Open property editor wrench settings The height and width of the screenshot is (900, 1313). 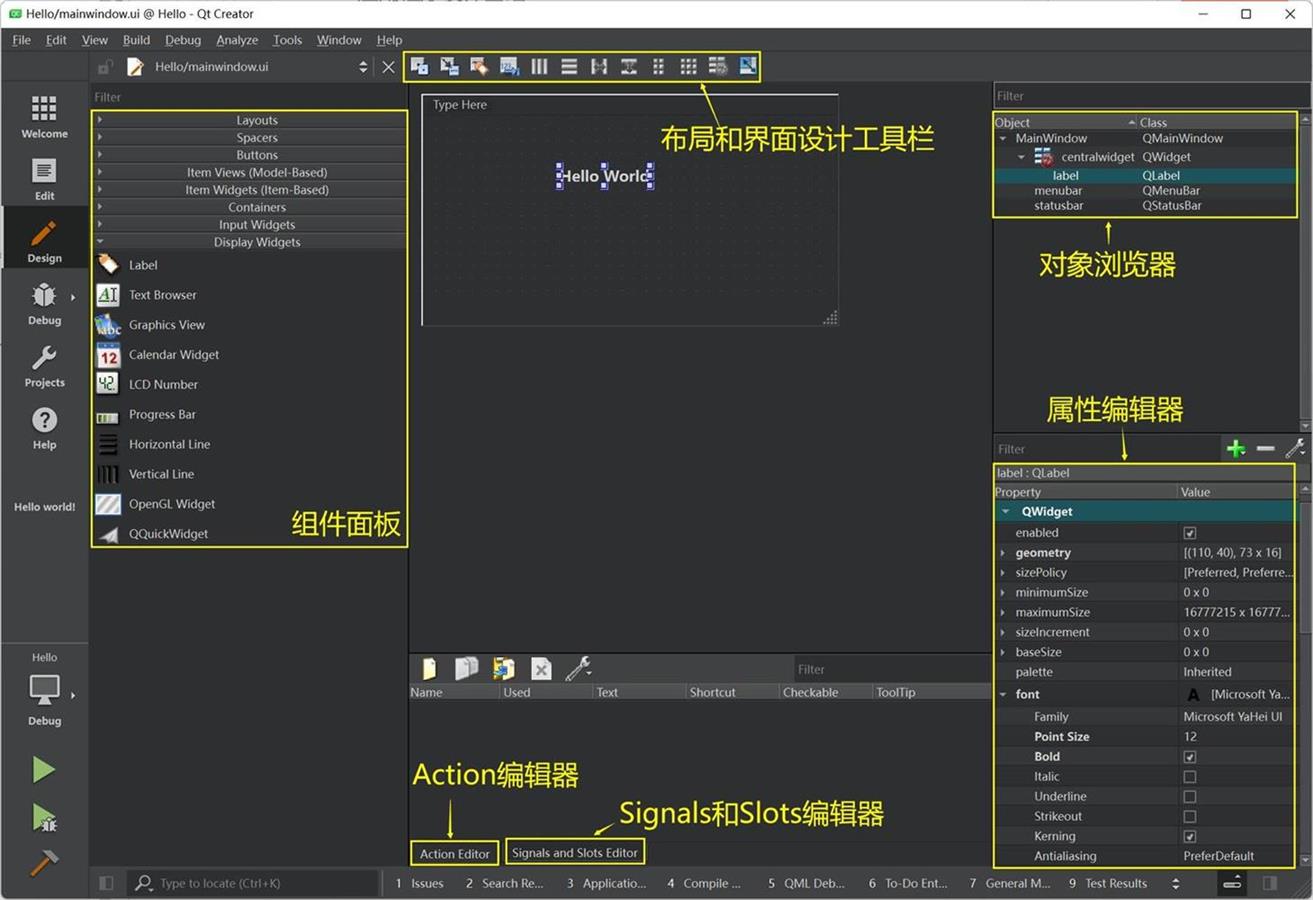click(1295, 449)
